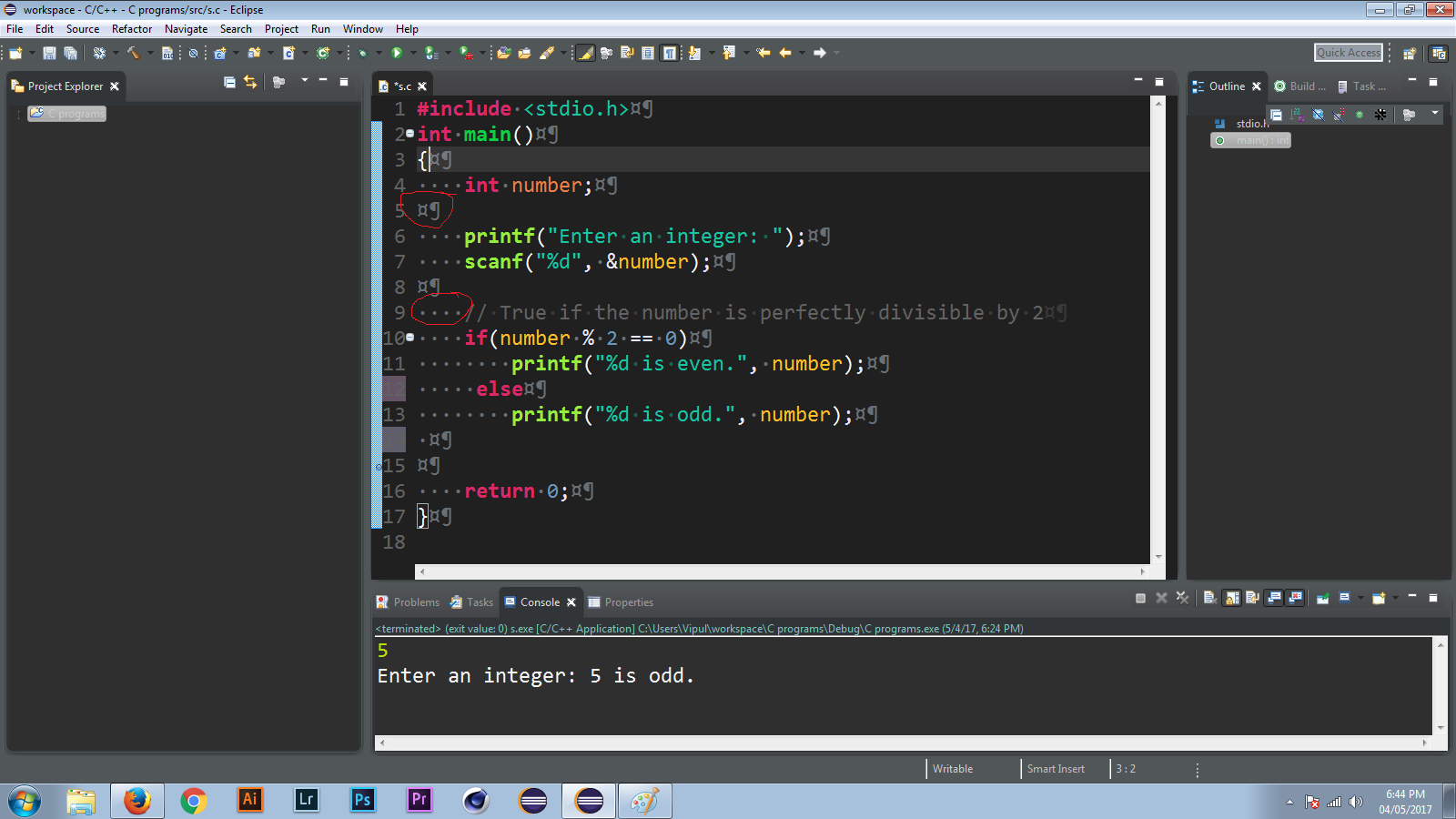Collapse All in Outline view
Viewport: 1456px width, 819px height.
coord(1276,115)
